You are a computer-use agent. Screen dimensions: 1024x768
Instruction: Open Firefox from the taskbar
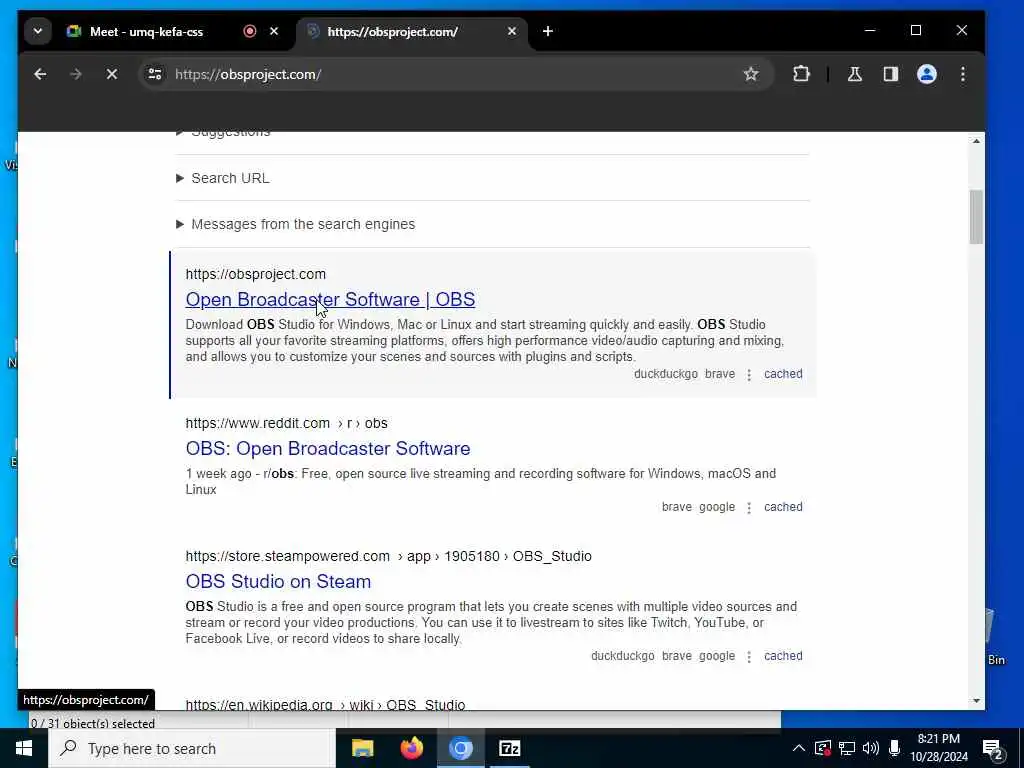click(x=411, y=748)
